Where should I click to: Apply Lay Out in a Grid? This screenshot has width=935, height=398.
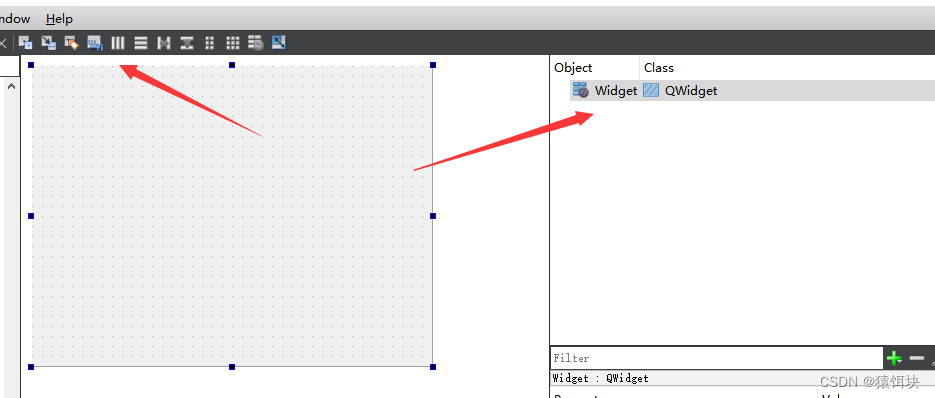(233, 42)
